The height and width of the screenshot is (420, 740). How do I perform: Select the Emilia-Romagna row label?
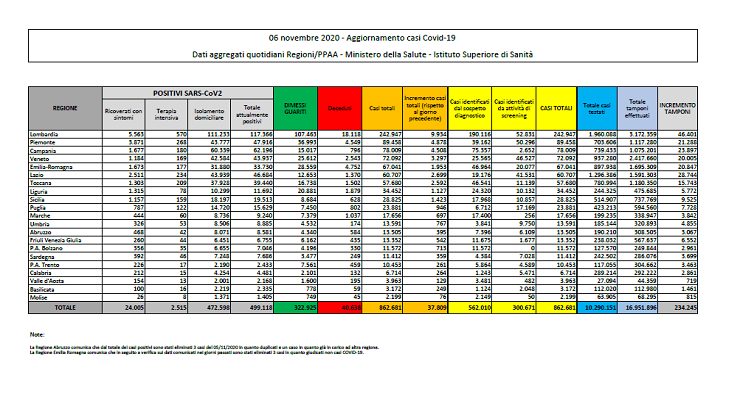pyautogui.click(x=51, y=164)
